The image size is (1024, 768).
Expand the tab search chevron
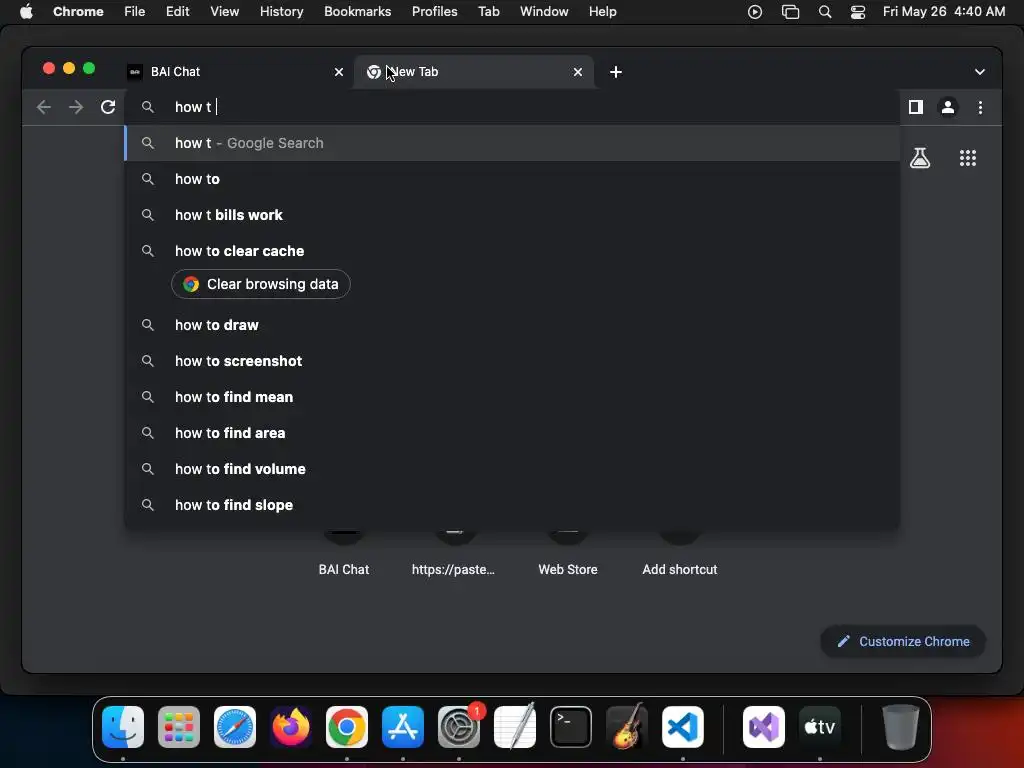pyautogui.click(x=980, y=72)
